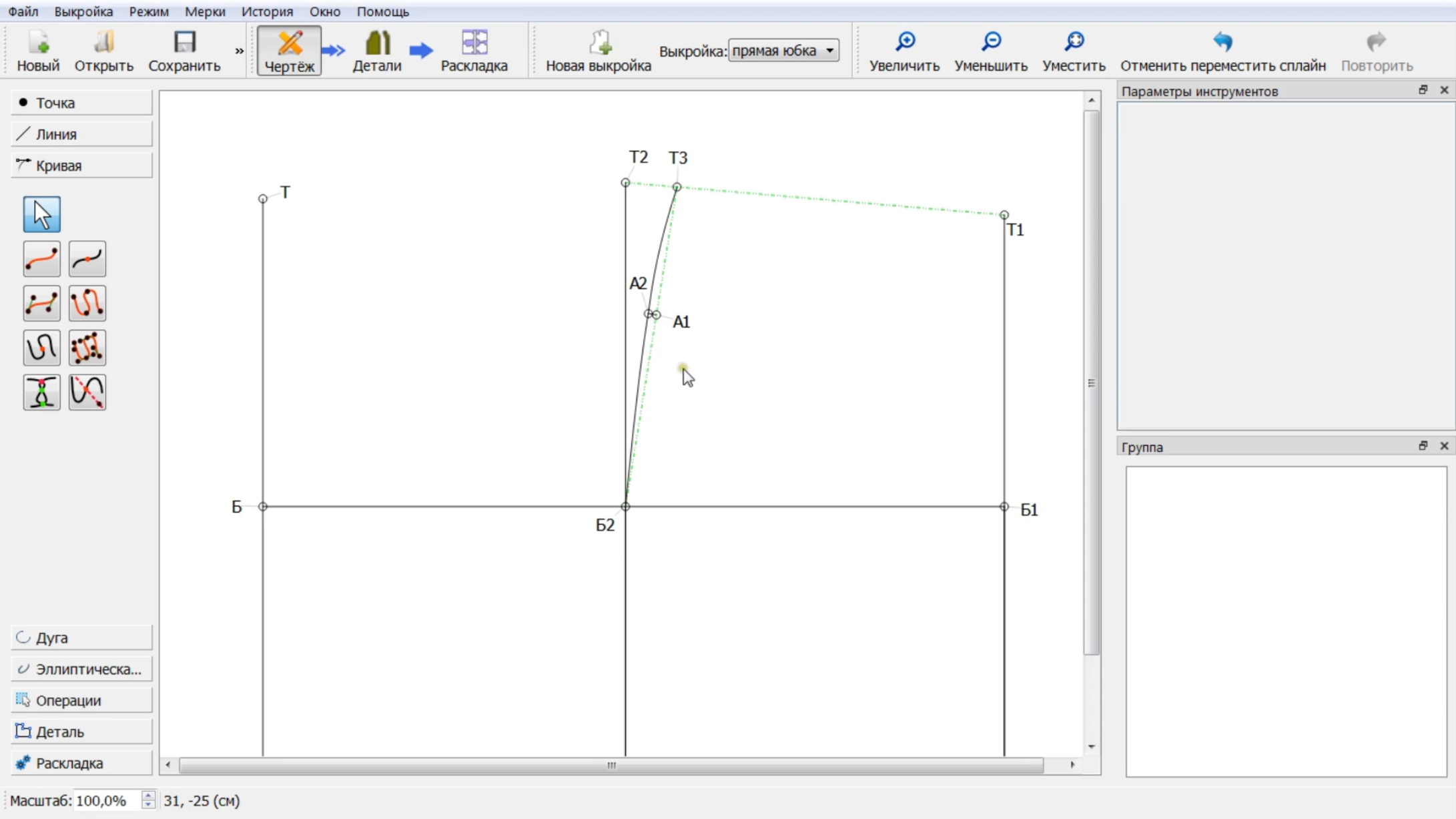Choose the simple curve tool

[x=41, y=259]
